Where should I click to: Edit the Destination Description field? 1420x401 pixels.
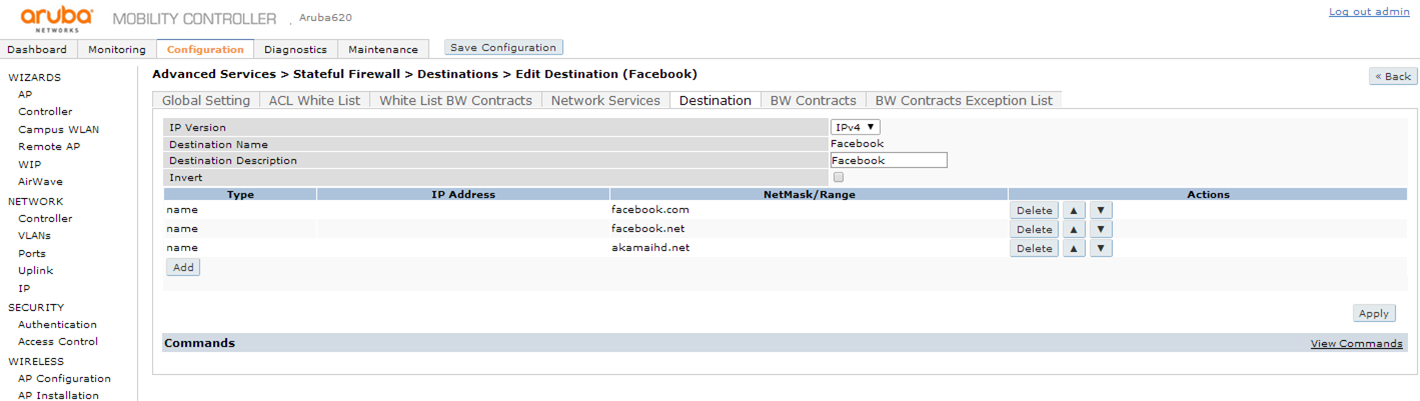(x=889, y=160)
